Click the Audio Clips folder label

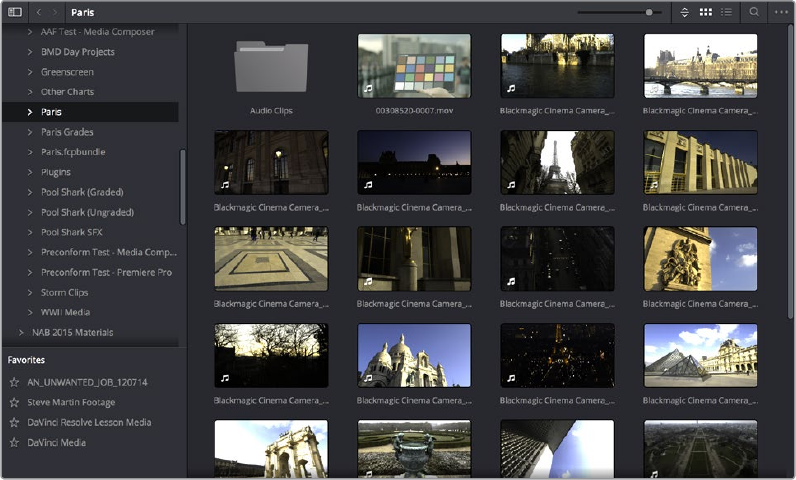click(x=271, y=111)
